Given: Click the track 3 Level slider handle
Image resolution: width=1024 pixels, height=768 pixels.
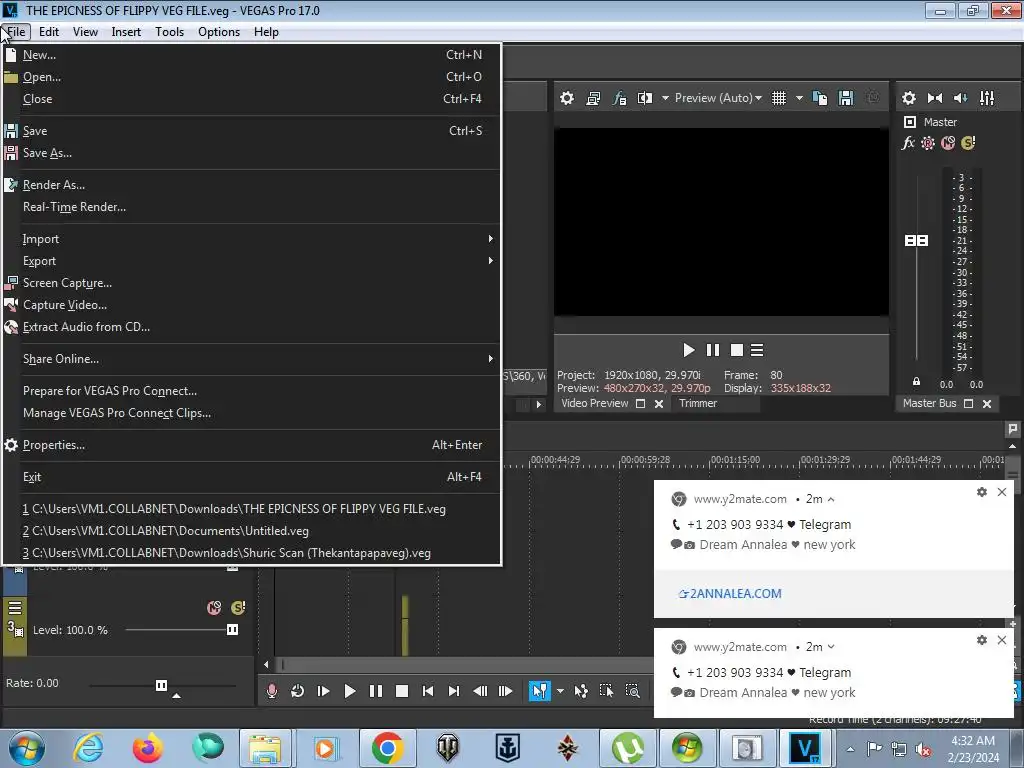Looking at the screenshot, I should tap(232, 630).
